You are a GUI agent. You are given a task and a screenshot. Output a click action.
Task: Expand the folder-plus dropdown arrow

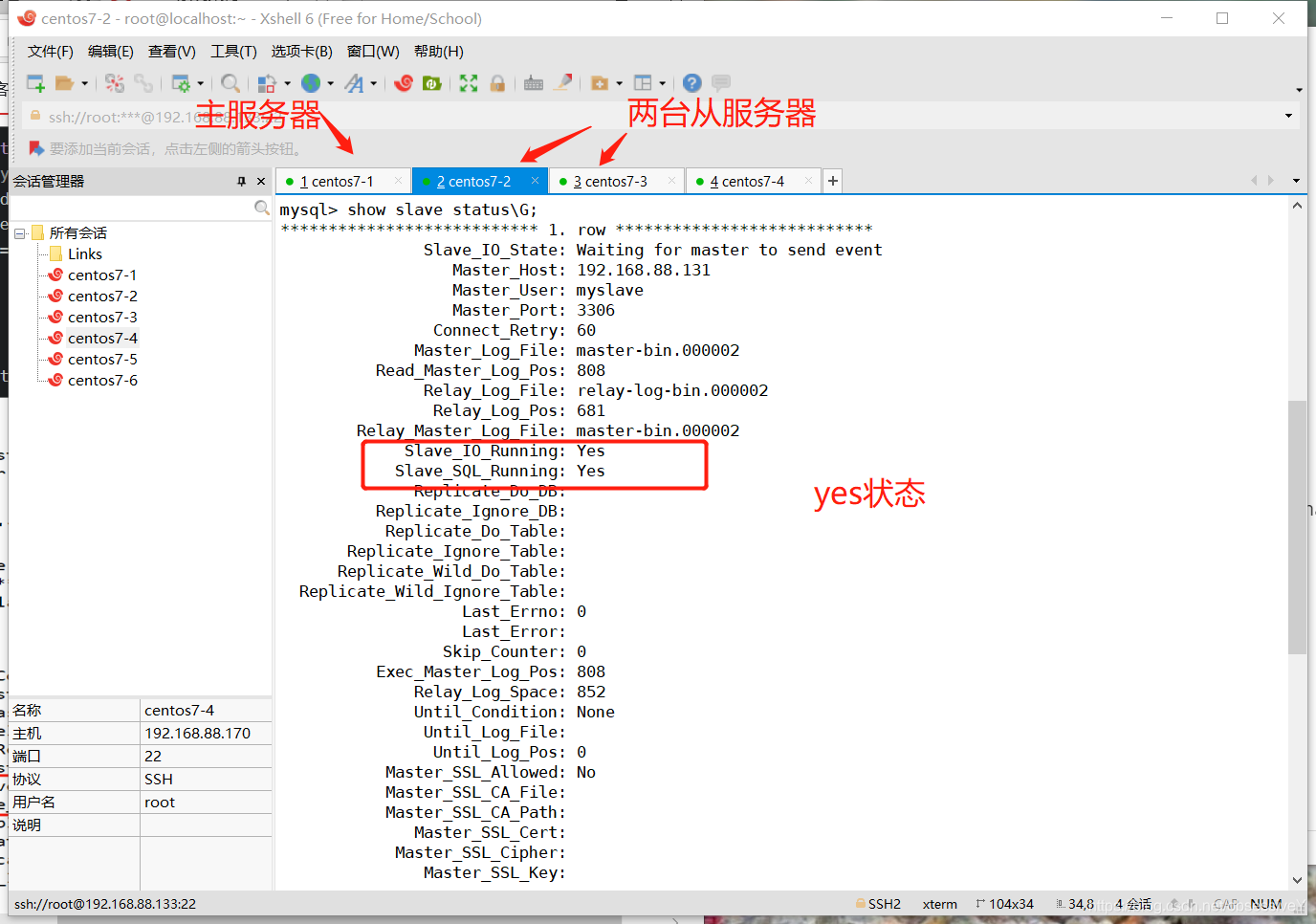(619, 83)
